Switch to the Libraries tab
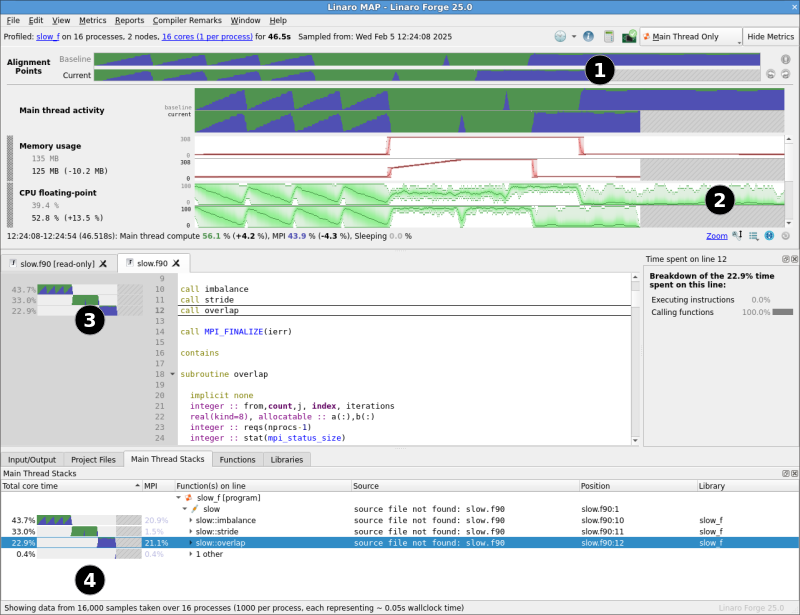The height and width of the screenshot is (615, 800). click(x=287, y=459)
